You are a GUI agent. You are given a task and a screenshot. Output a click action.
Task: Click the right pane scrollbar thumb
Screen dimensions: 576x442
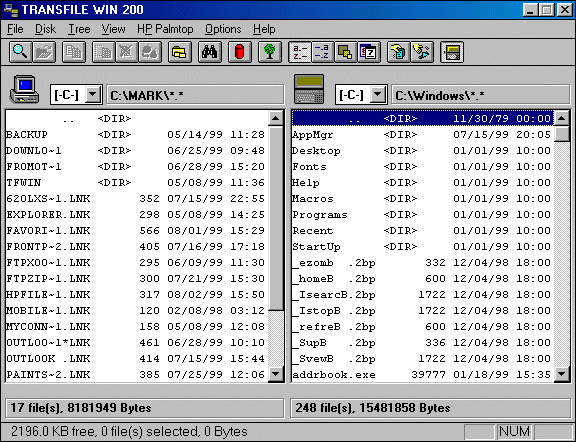pos(562,134)
